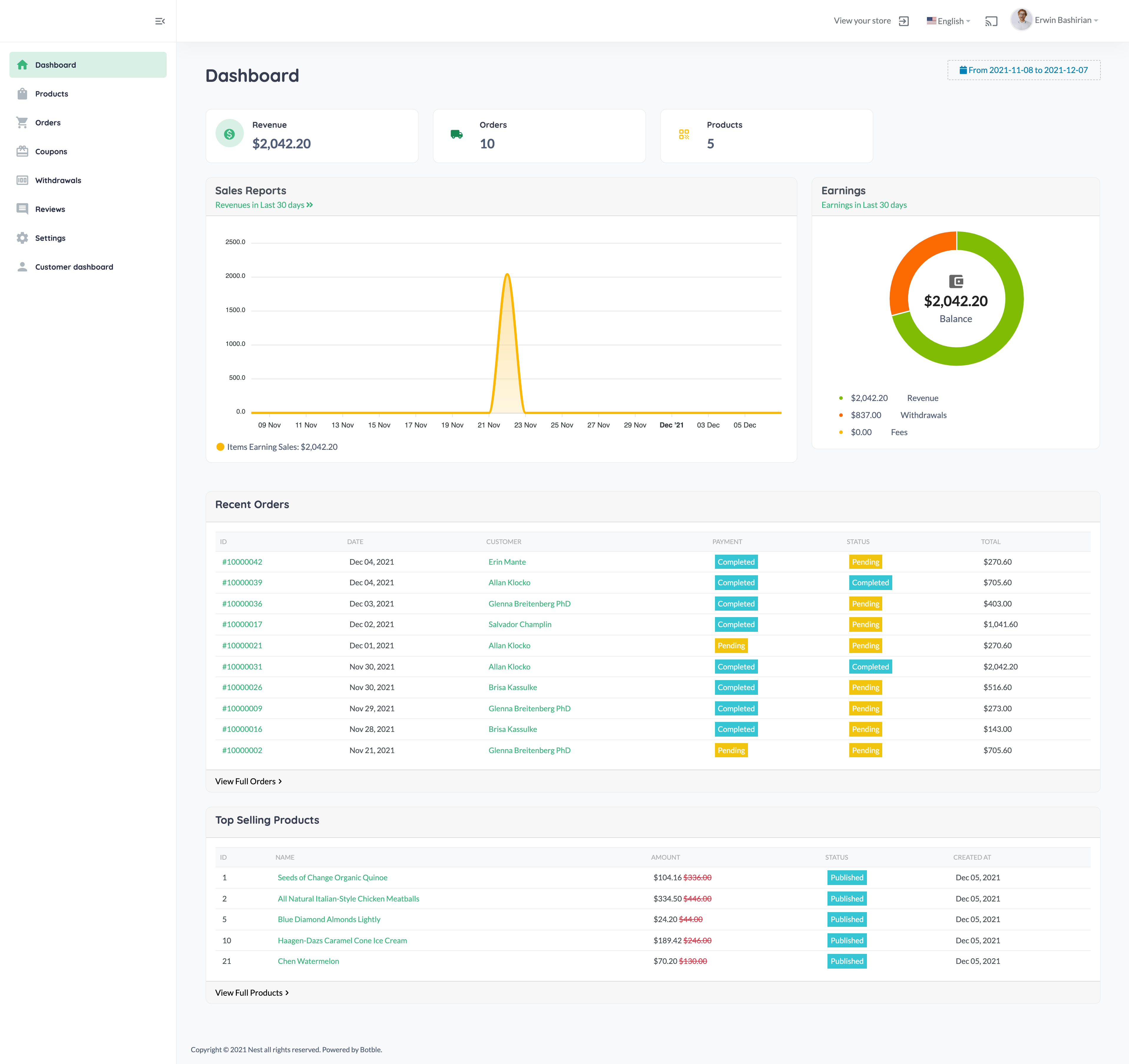The width and height of the screenshot is (1129, 1064).
Task: Open customer Erin Mante
Action: pos(507,562)
